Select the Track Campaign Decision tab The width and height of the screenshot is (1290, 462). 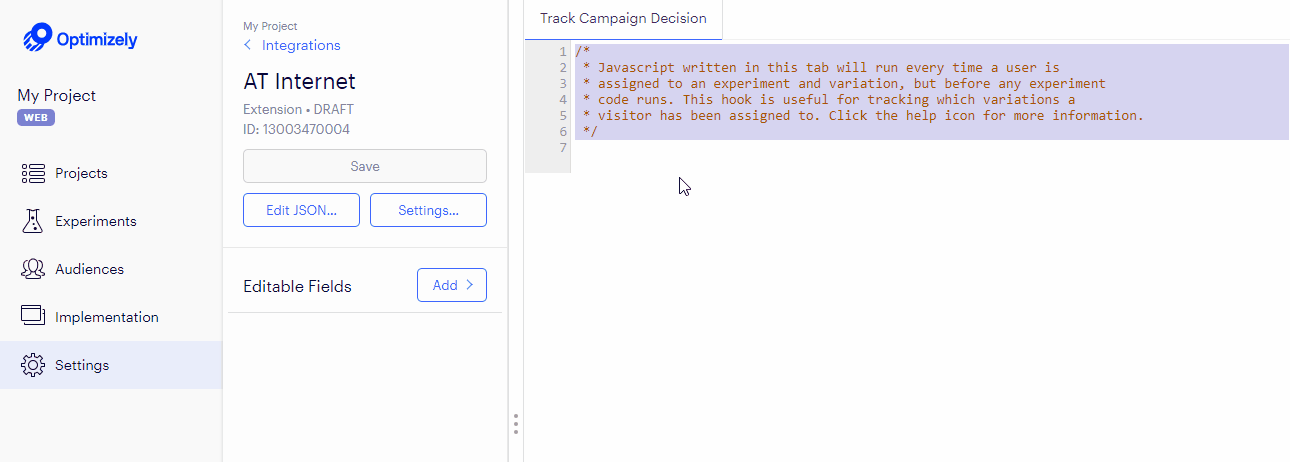click(x=623, y=19)
